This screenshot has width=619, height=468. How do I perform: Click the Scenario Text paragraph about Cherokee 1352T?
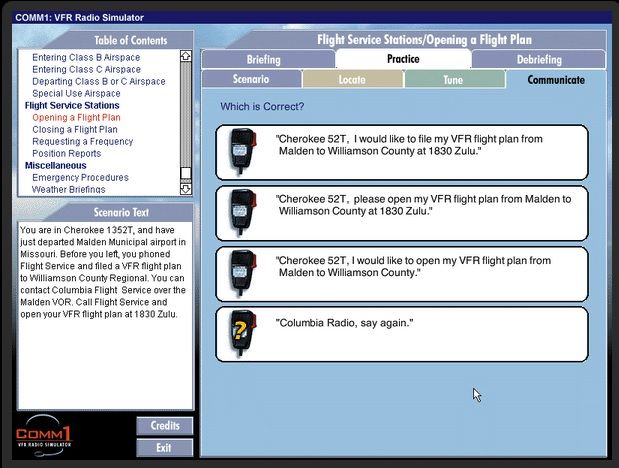(103, 272)
